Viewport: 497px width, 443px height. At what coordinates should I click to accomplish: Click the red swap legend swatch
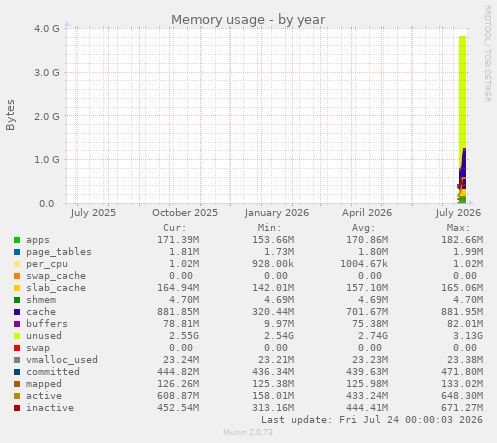[17, 348]
